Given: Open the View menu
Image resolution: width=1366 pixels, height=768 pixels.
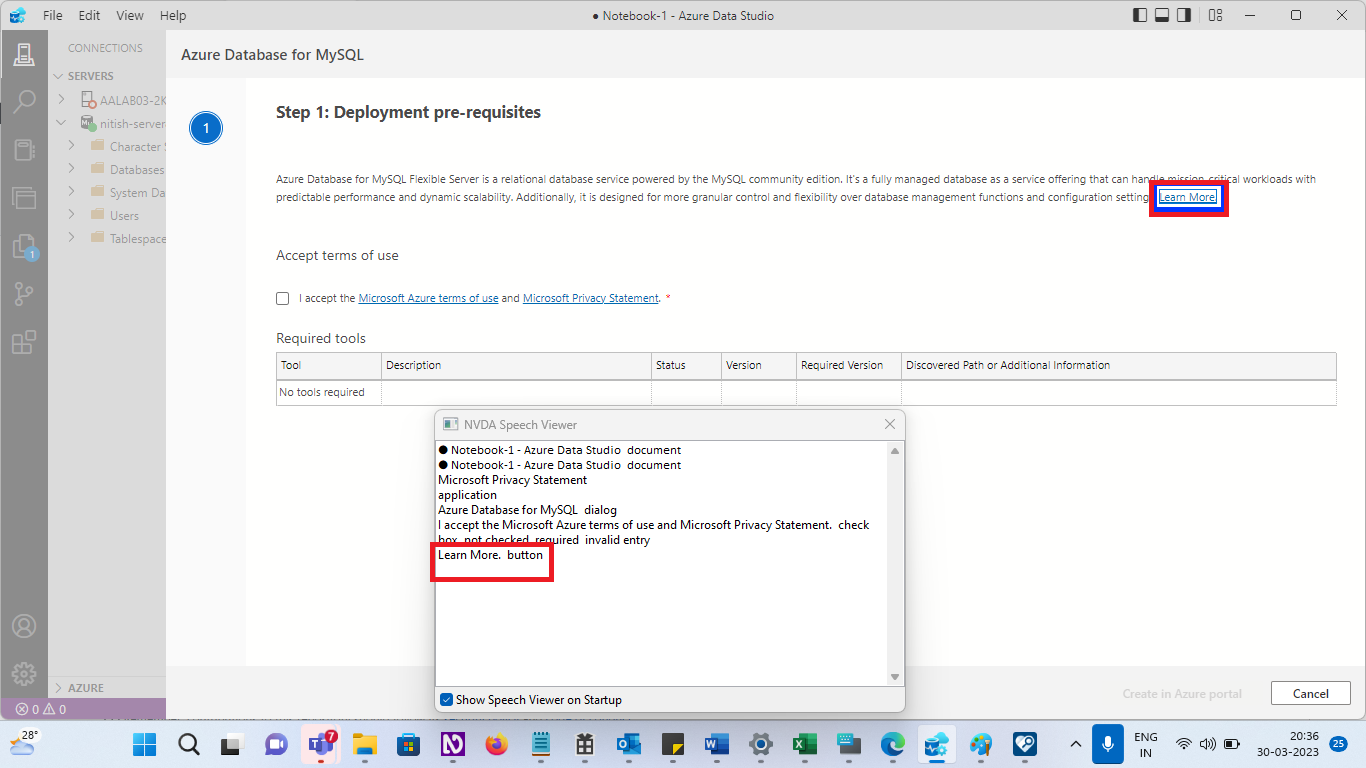Looking at the screenshot, I should pos(130,15).
